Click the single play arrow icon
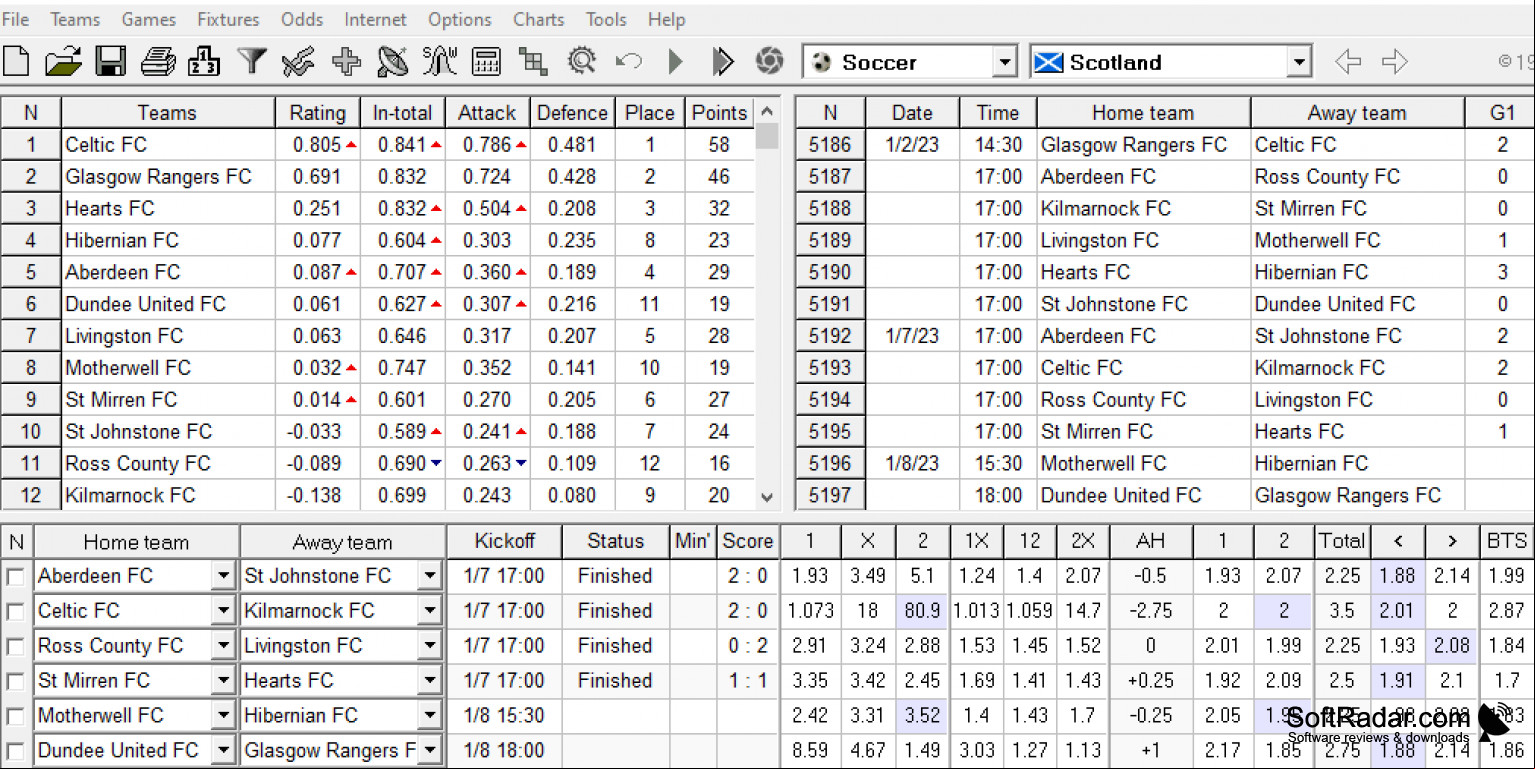Screen dimensions: 1535x769 (x=676, y=62)
